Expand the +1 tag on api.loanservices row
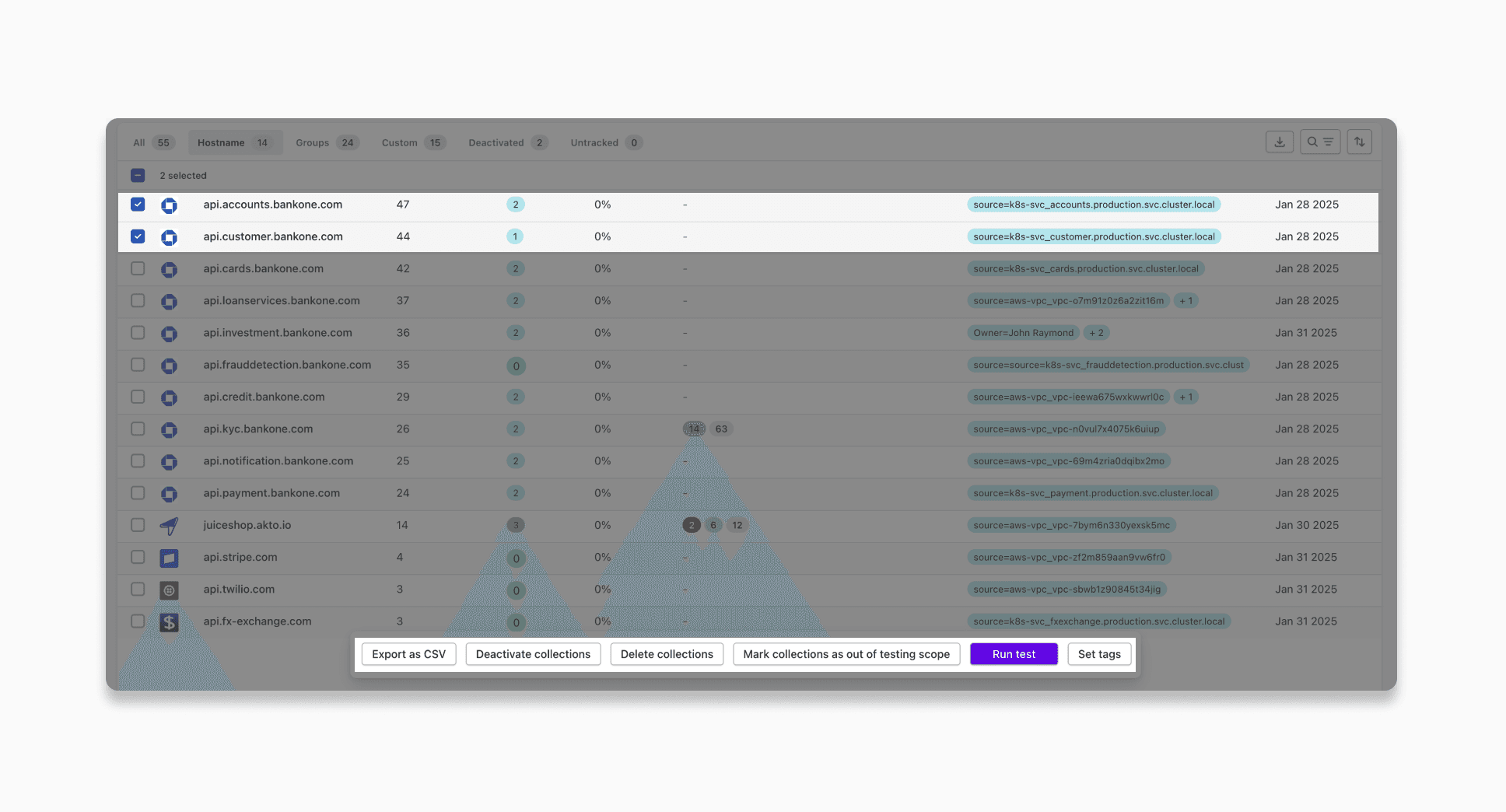 tap(1186, 300)
